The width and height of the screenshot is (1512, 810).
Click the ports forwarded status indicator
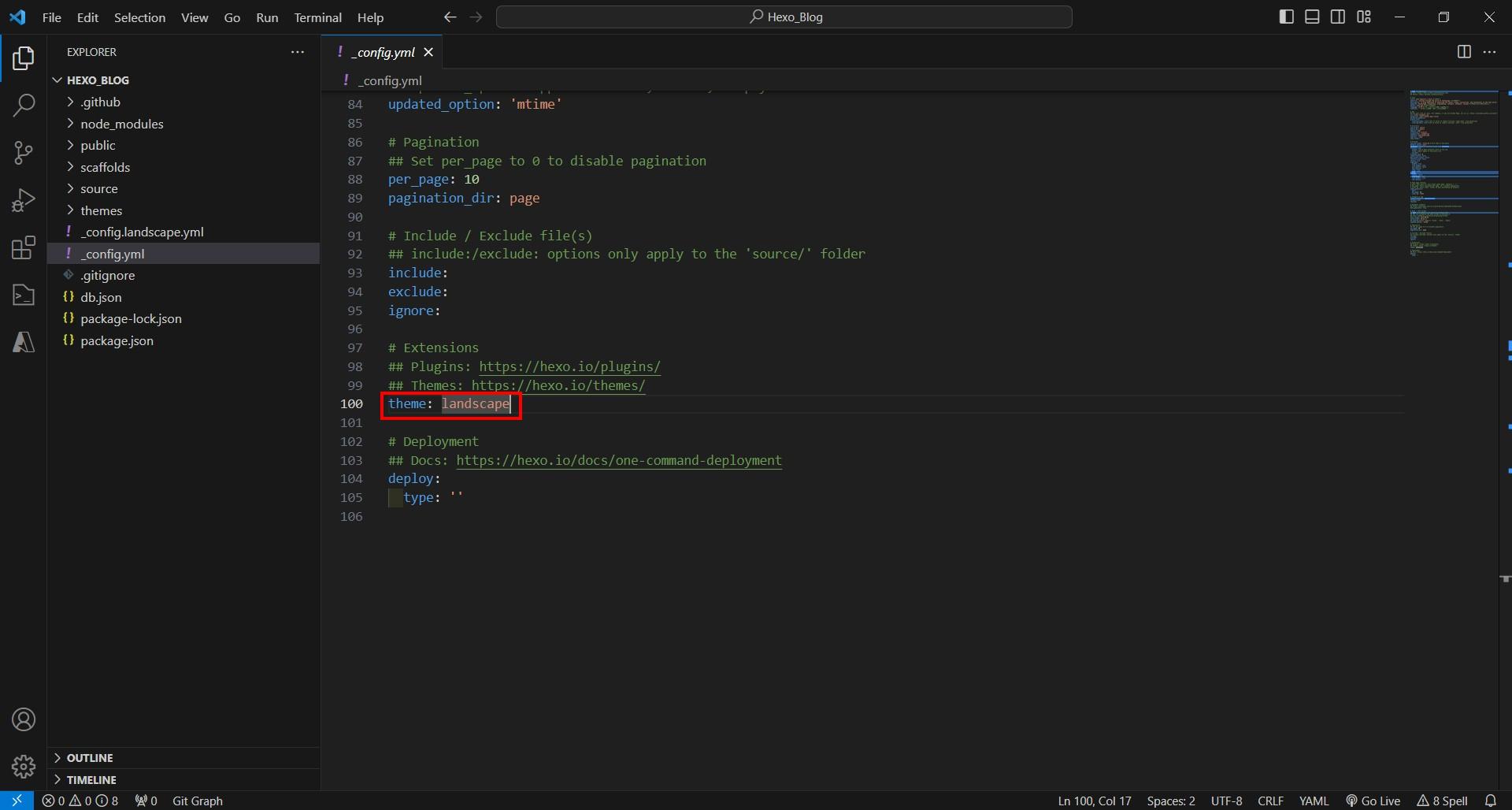146,801
